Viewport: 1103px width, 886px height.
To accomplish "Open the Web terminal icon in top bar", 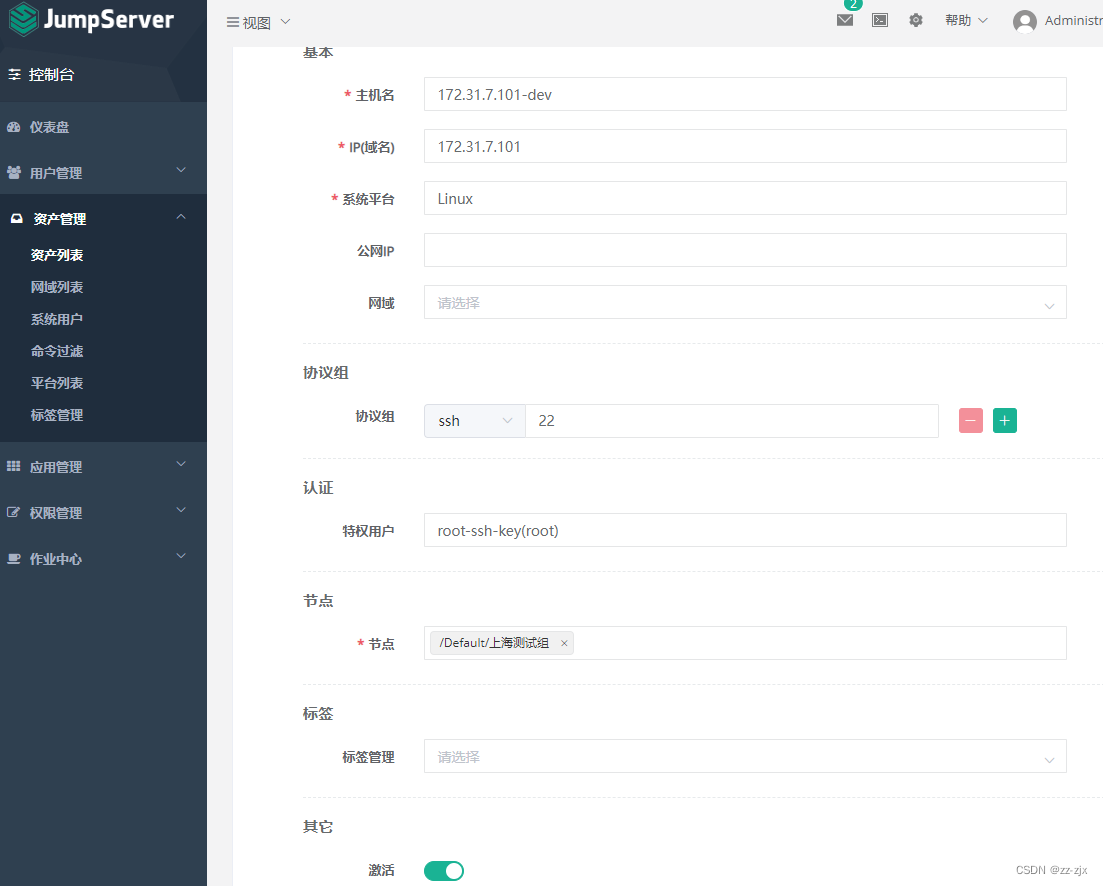I will 880,20.
